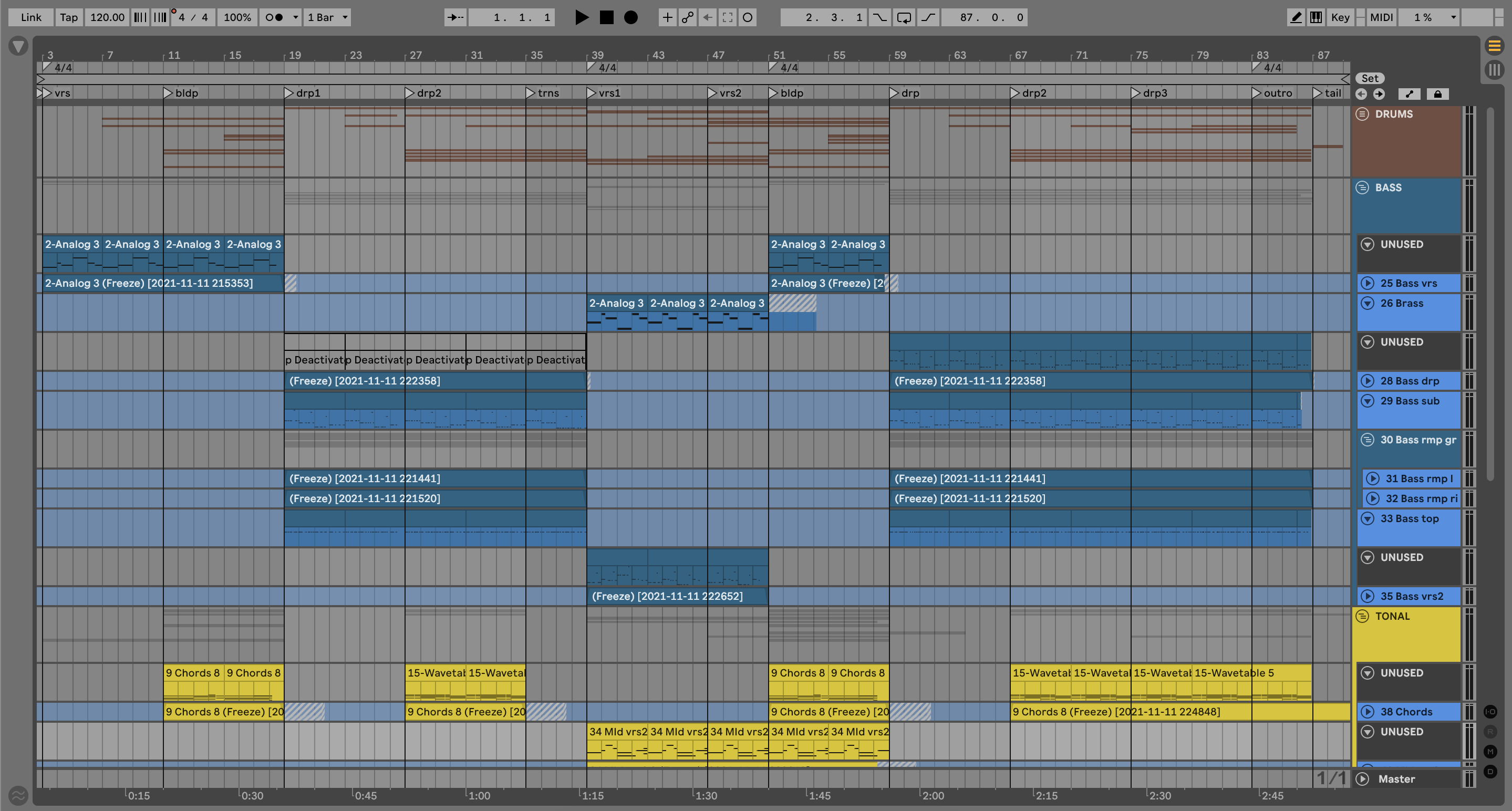The image size is (1512, 811).
Task: Toggle 30 Bass rmp gr group fold
Action: click(1368, 440)
